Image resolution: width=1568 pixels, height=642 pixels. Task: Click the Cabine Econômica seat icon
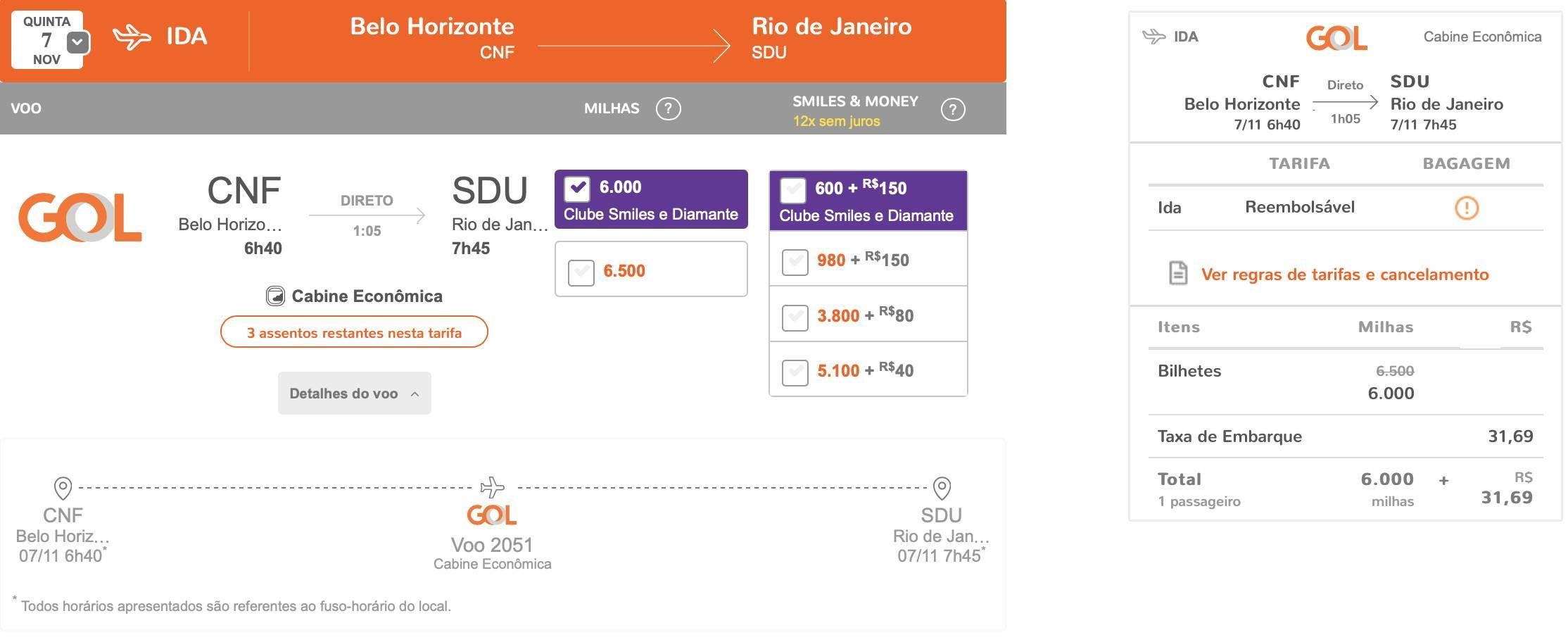click(x=275, y=296)
